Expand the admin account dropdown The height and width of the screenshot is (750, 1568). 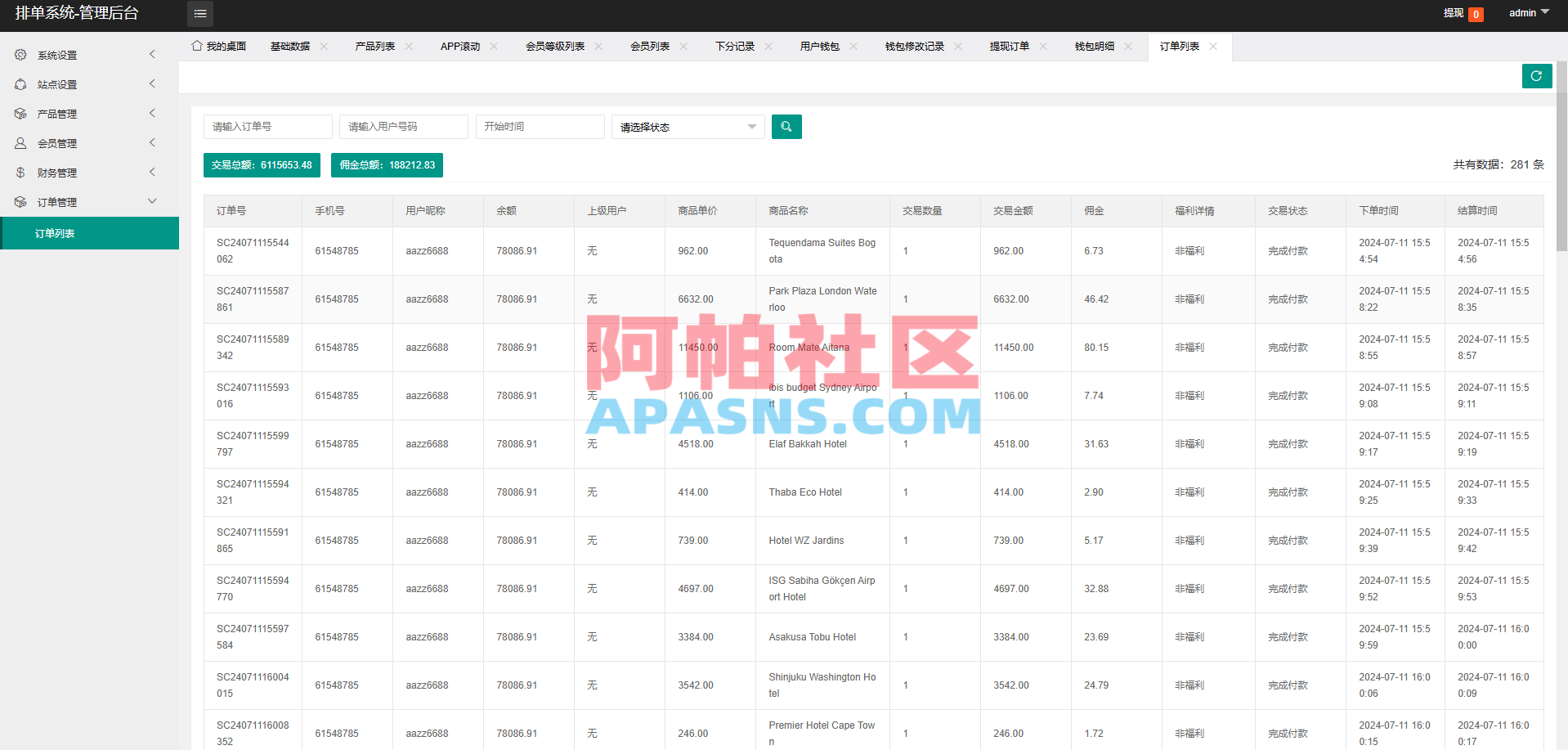click(x=1528, y=12)
